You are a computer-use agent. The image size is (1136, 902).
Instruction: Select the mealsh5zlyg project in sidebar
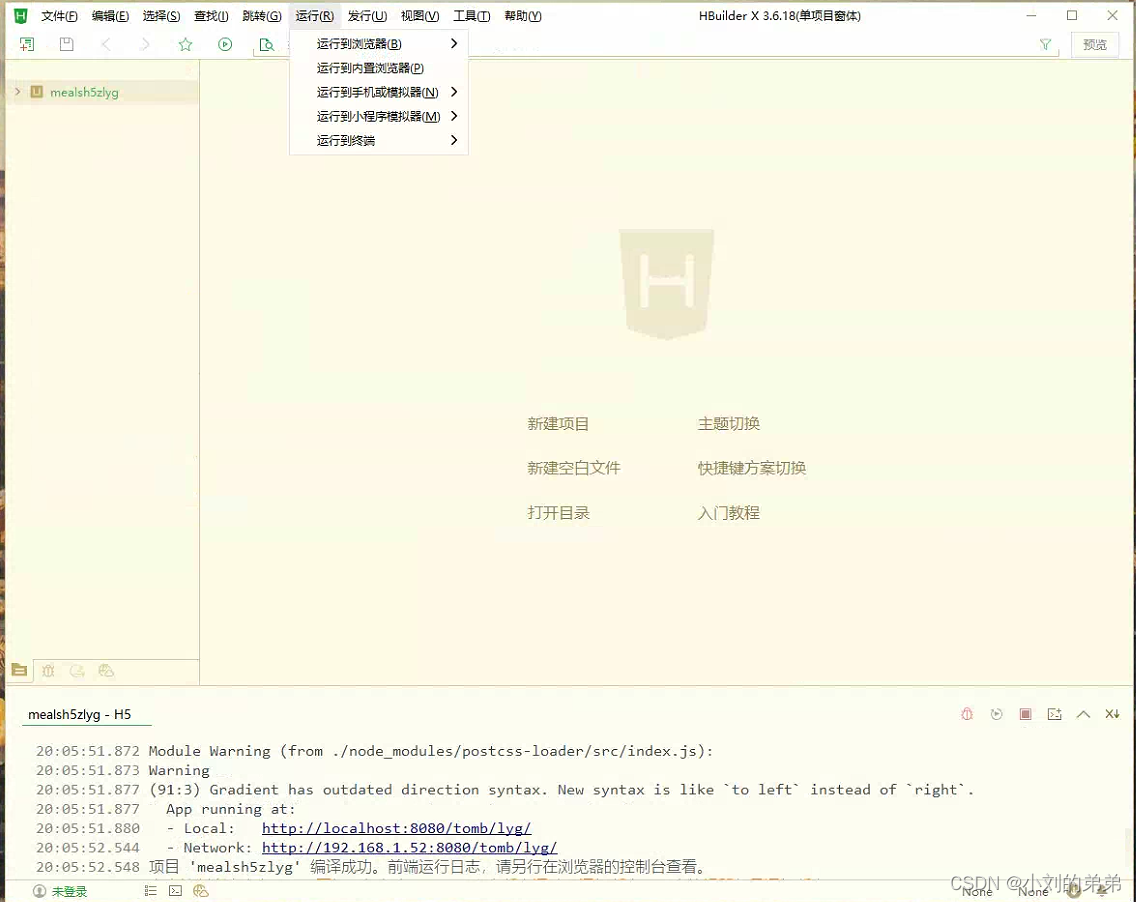(84, 92)
